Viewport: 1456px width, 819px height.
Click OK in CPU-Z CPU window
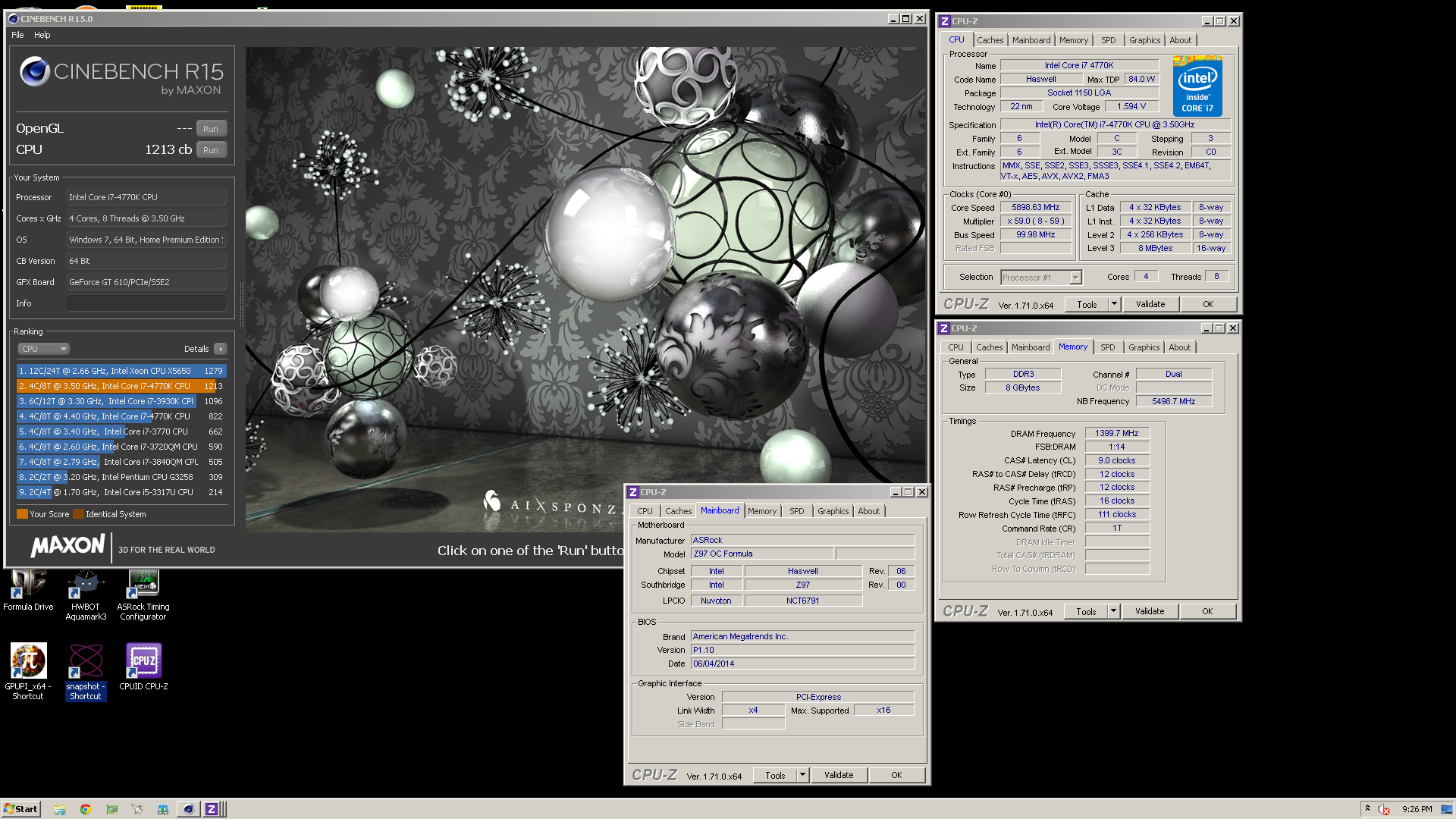click(1208, 304)
